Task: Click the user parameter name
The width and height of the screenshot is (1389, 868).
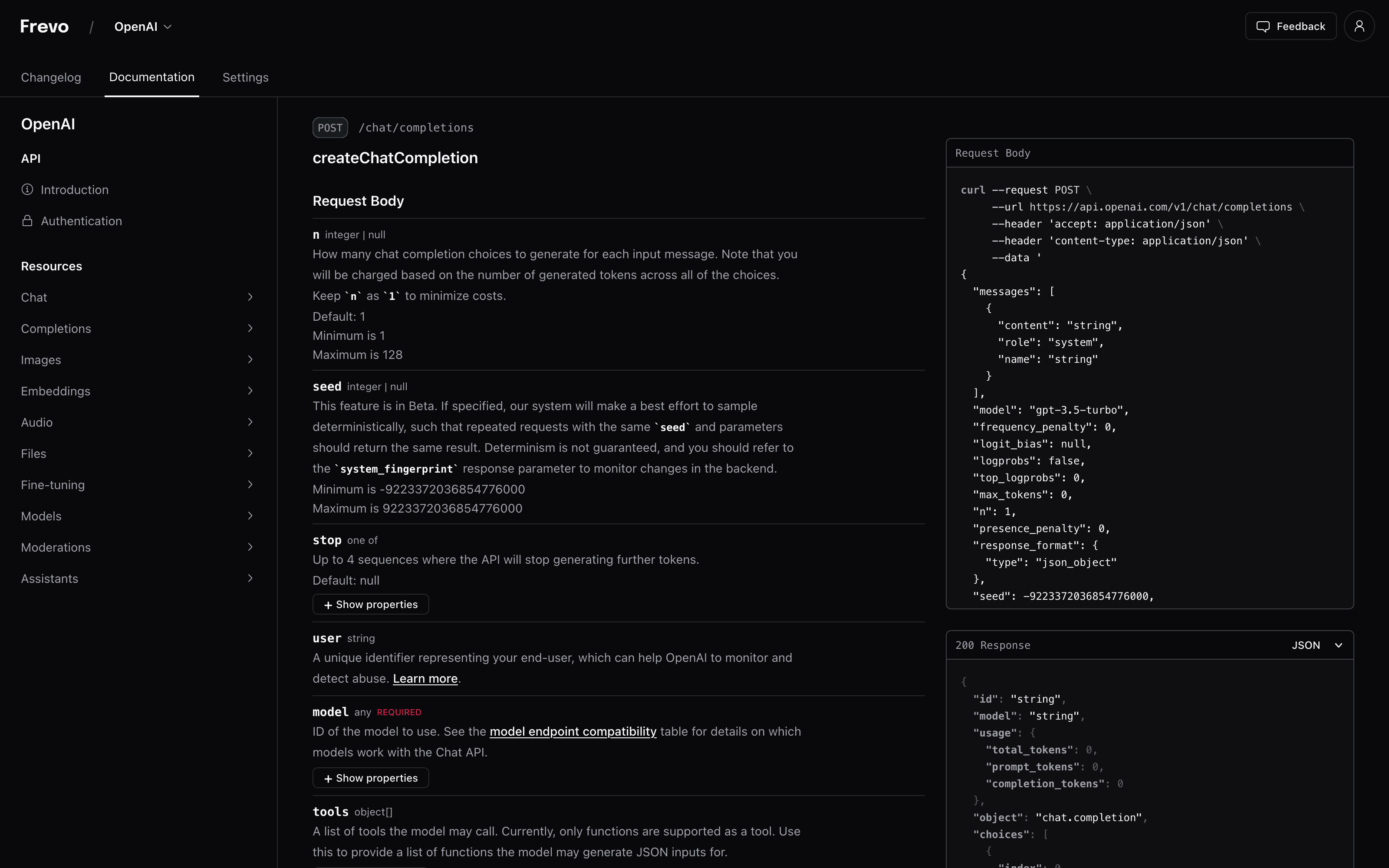Action: (x=327, y=638)
